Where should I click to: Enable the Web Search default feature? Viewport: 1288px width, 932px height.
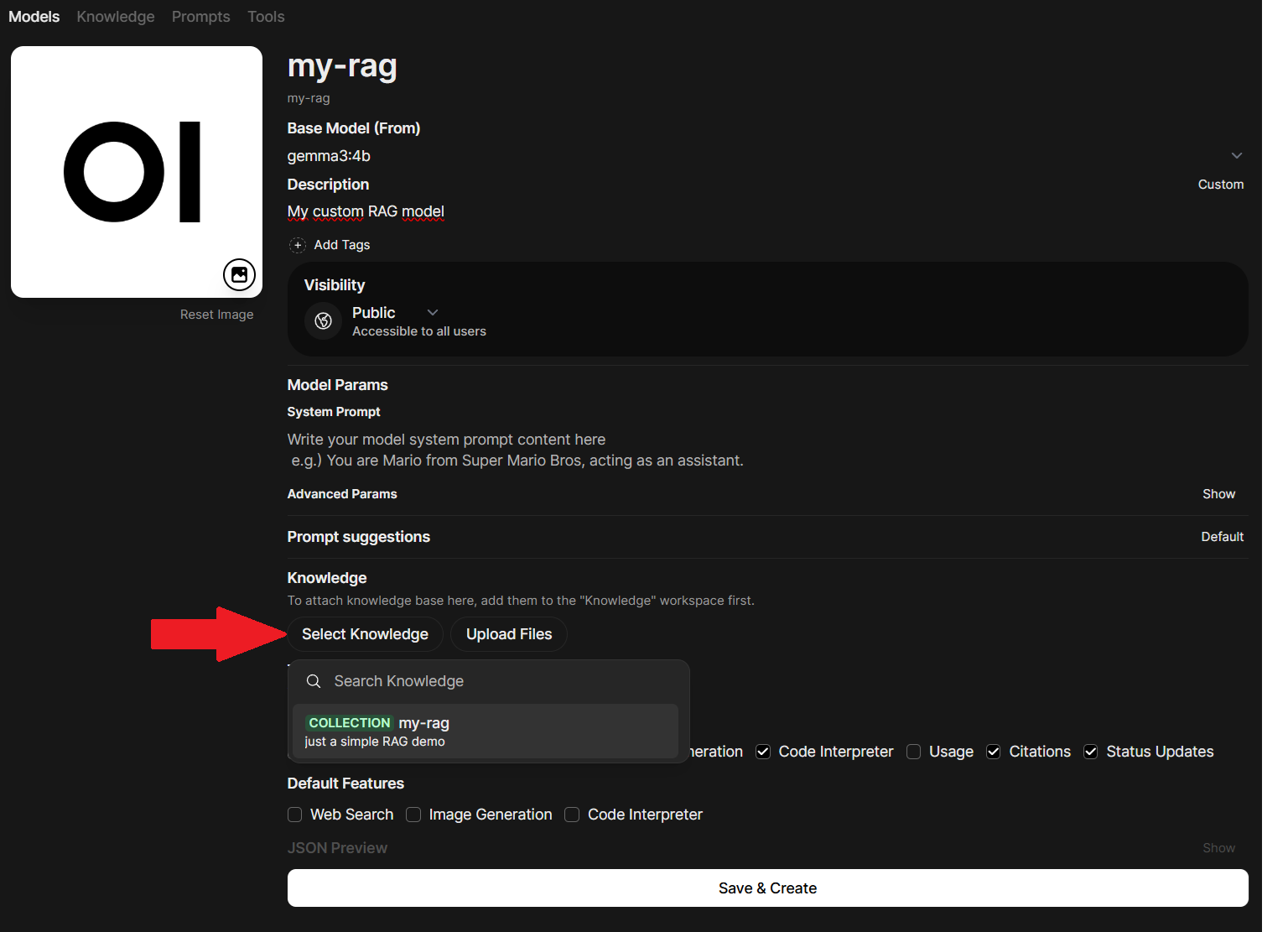click(x=295, y=815)
